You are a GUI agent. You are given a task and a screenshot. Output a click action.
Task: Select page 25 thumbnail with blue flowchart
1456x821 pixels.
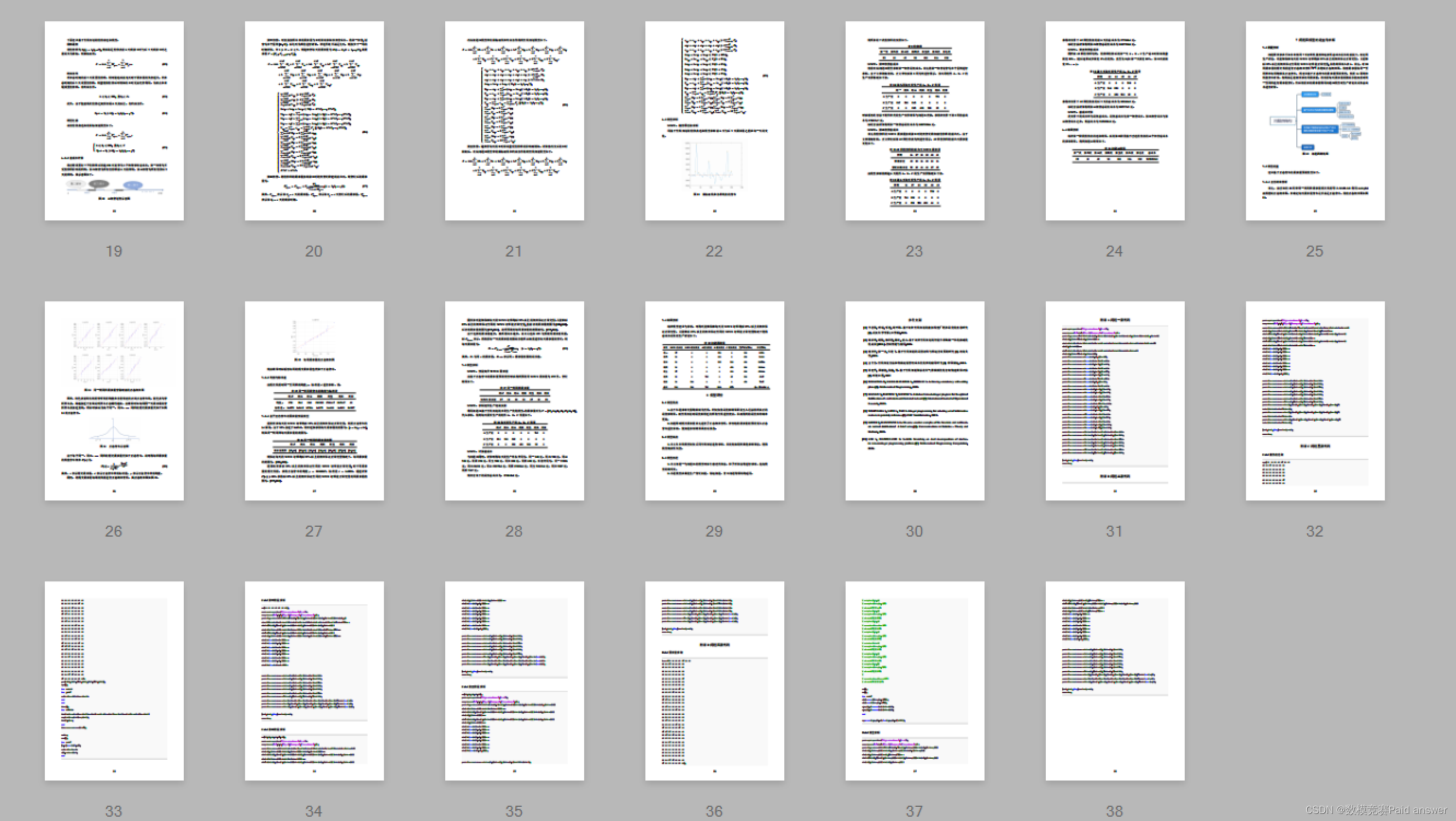pyautogui.click(x=1314, y=121)
